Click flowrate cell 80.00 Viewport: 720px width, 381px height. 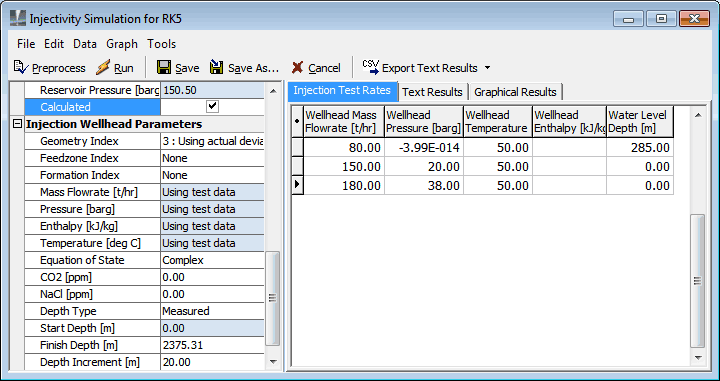344,147
